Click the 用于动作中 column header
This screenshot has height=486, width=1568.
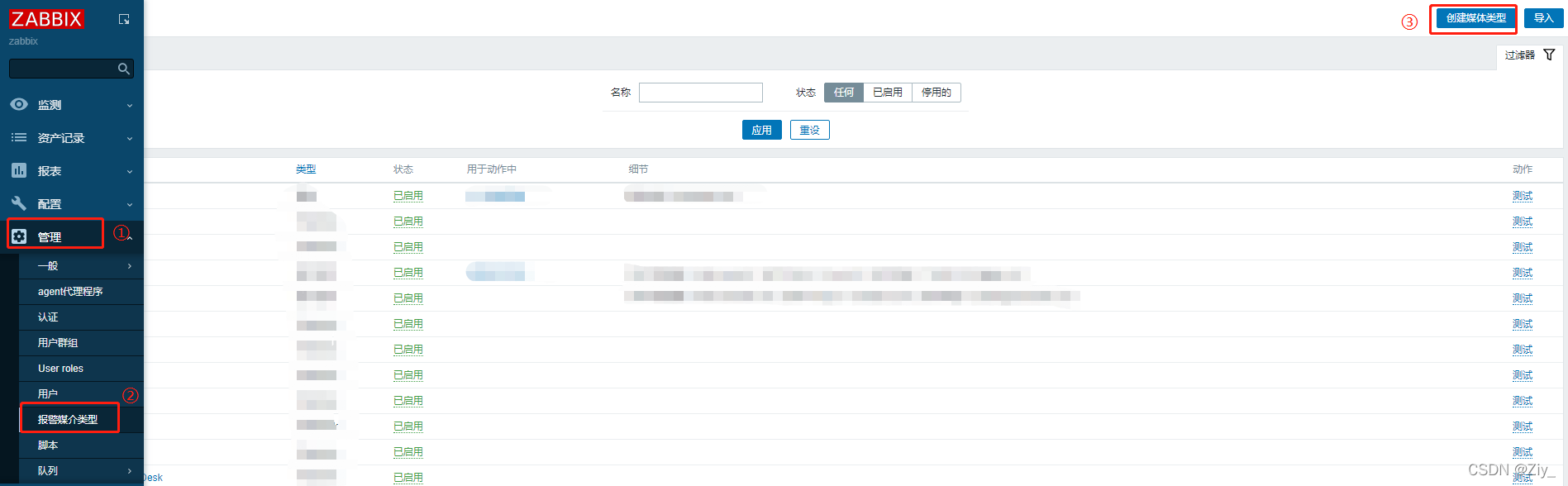click(492, 169)
